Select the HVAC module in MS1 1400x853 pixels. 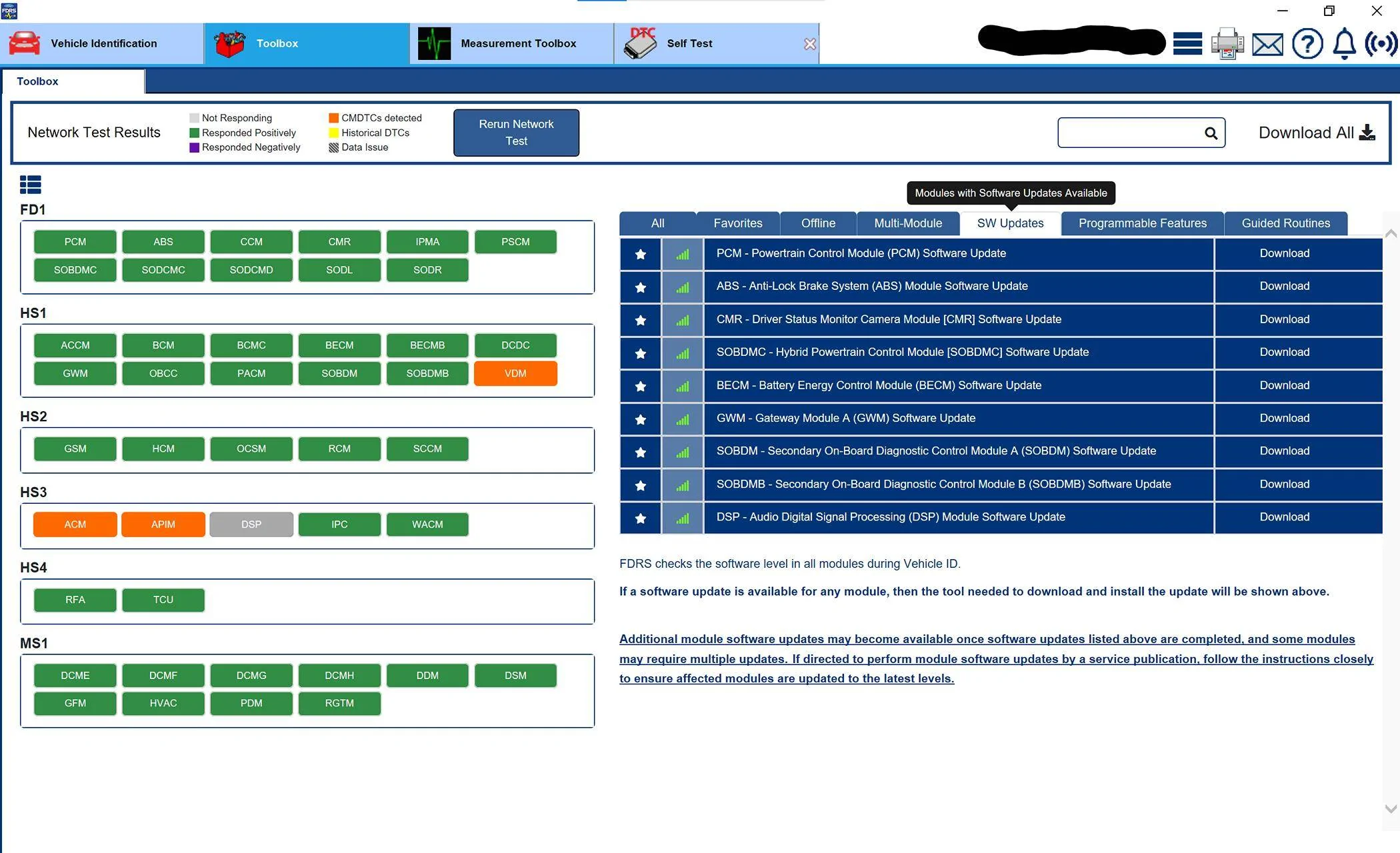coord(163,703)
